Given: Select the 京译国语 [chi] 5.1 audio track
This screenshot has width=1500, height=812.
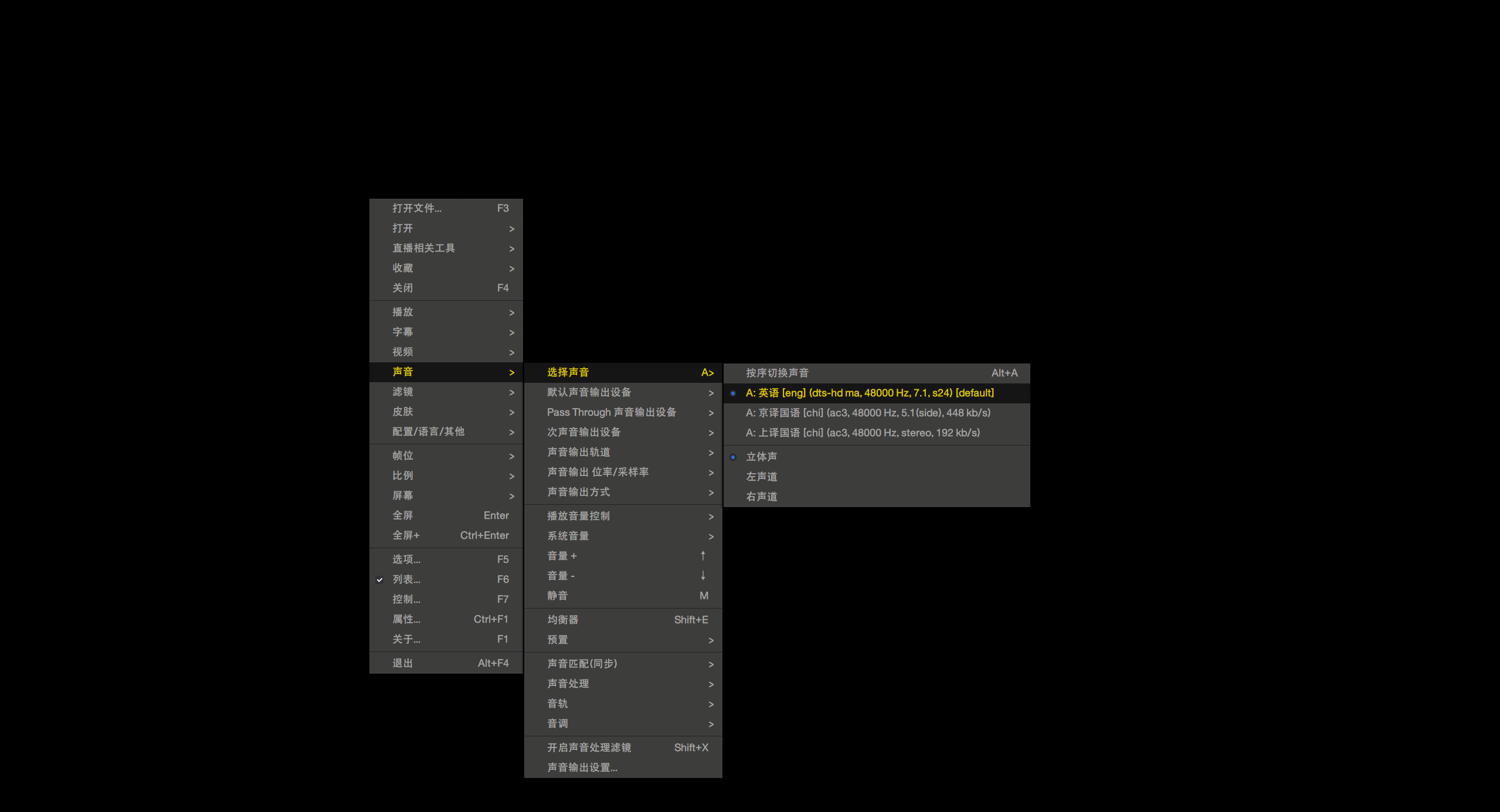Looking at the screenshot, I should tap(868, 412).
